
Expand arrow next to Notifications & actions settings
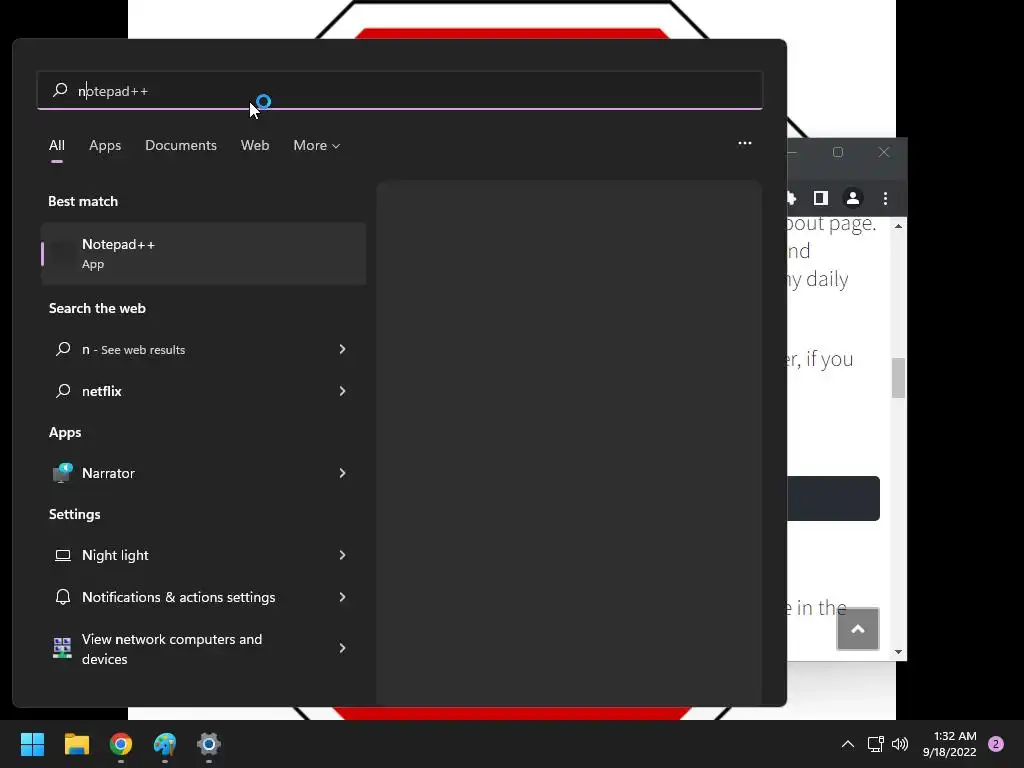click(x=342, y=597)
